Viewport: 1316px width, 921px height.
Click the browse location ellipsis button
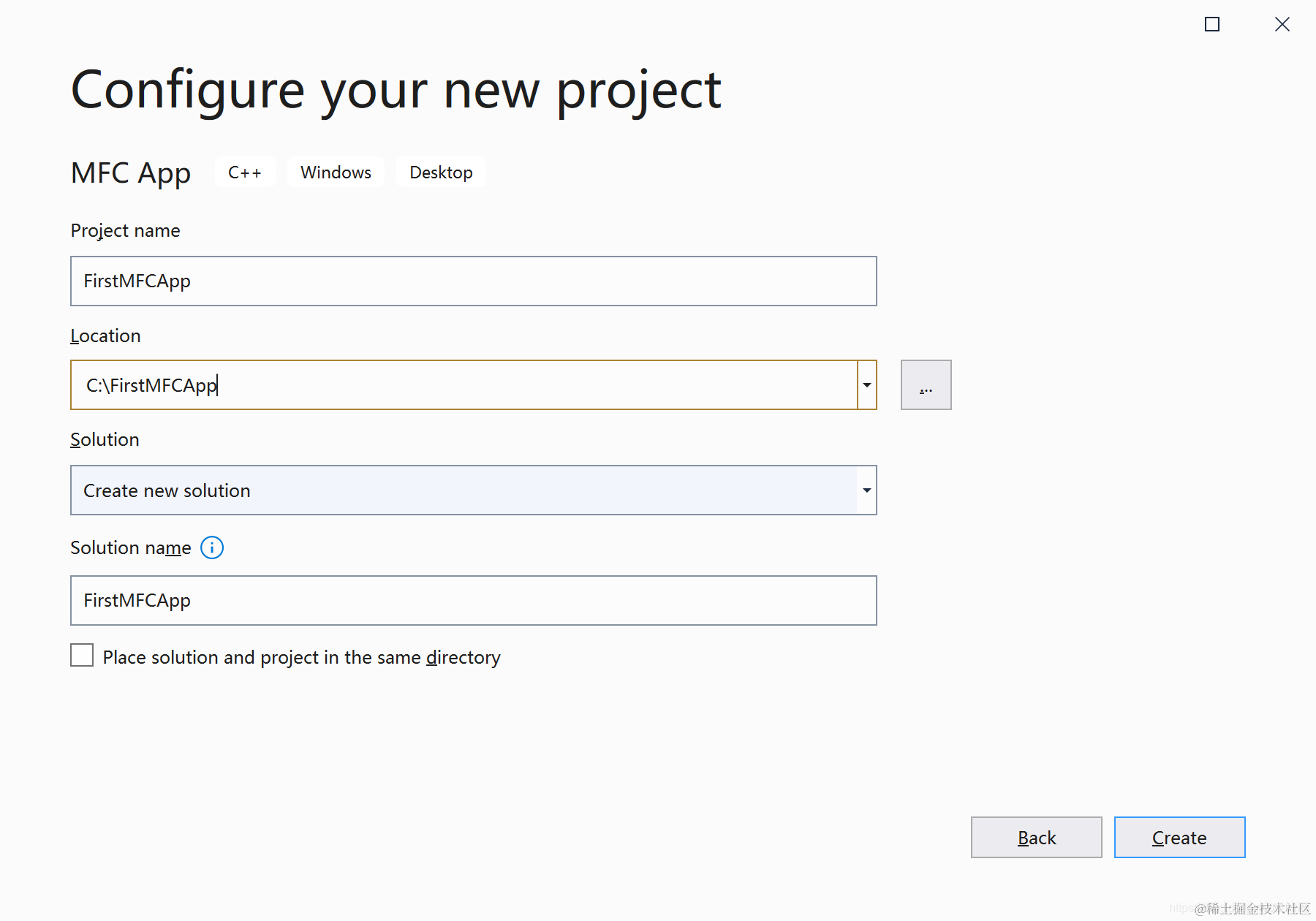coord(926,385)
